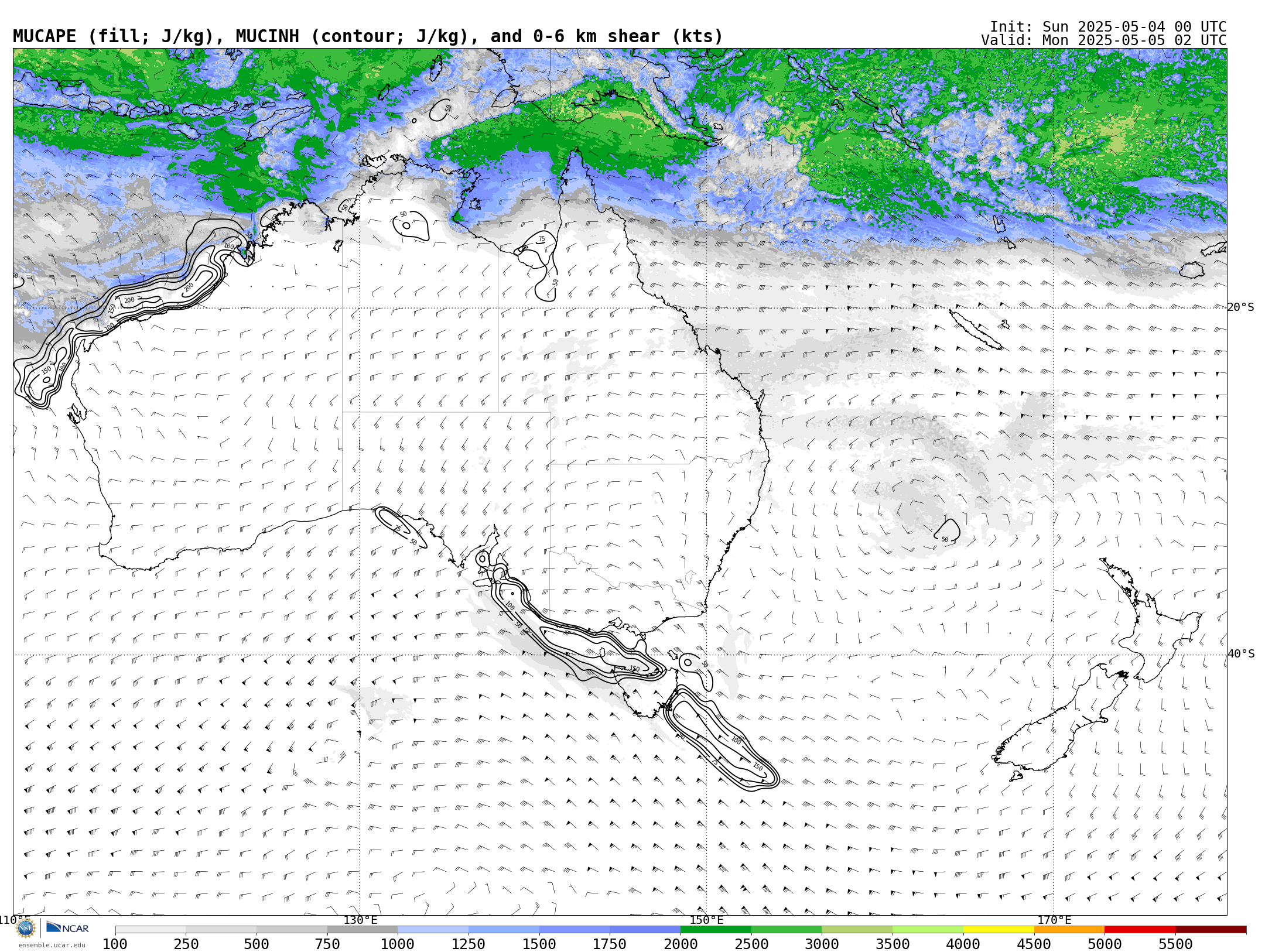Open the ensemble.ucar.edu link text
Viewport: 1265px width, 952px height.
(52, 945)
